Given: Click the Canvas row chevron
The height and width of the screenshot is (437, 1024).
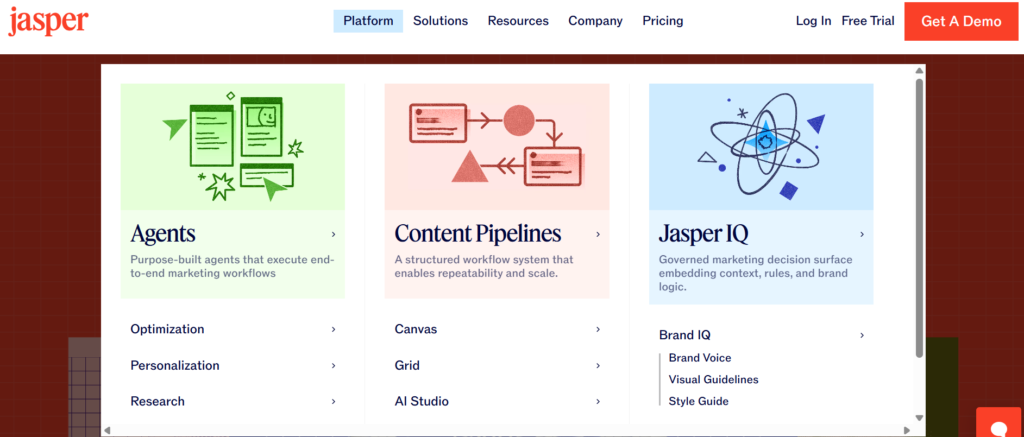Looking at the screenshot, I should (598, 329).
